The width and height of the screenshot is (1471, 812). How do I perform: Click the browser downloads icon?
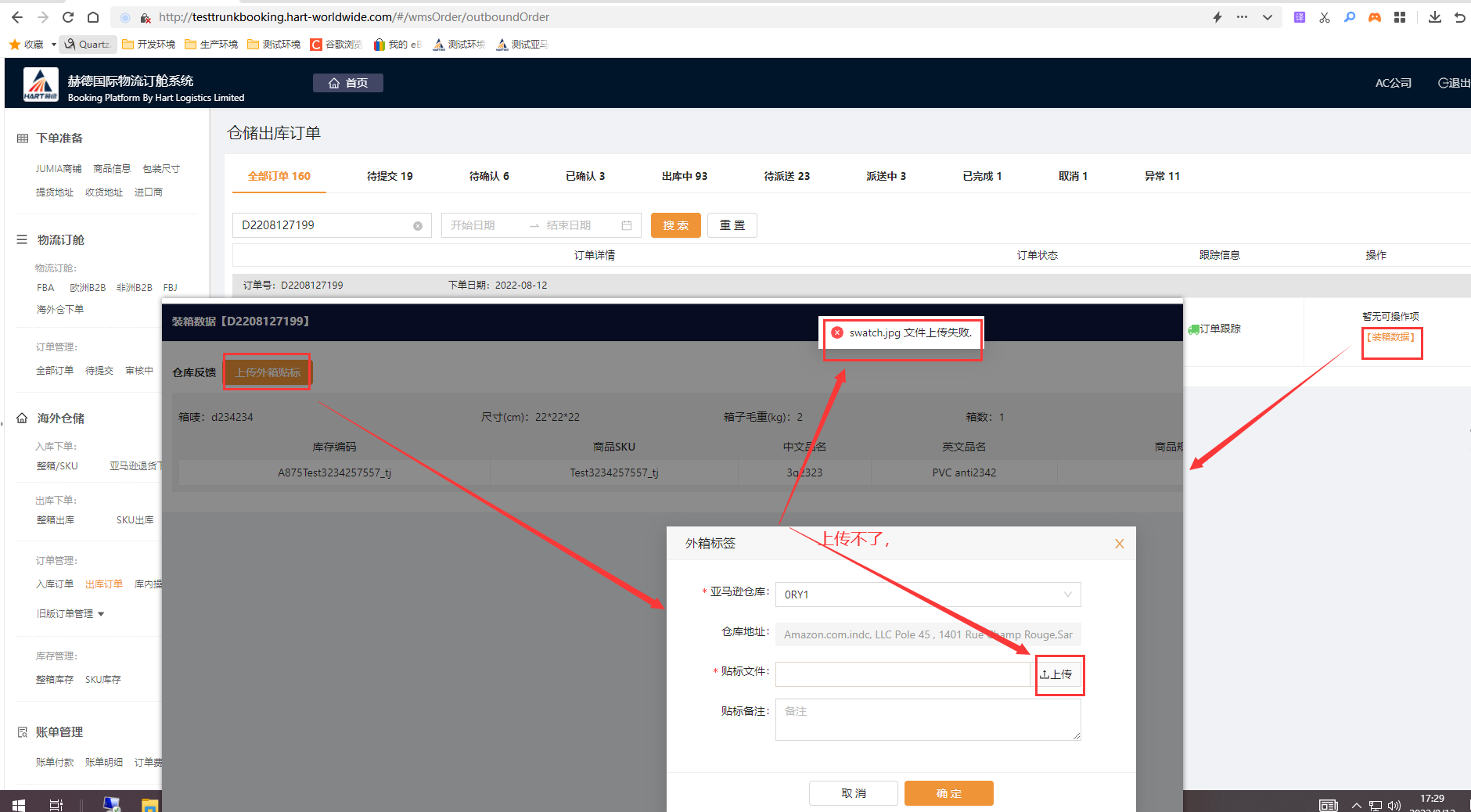coord(1434,17)
